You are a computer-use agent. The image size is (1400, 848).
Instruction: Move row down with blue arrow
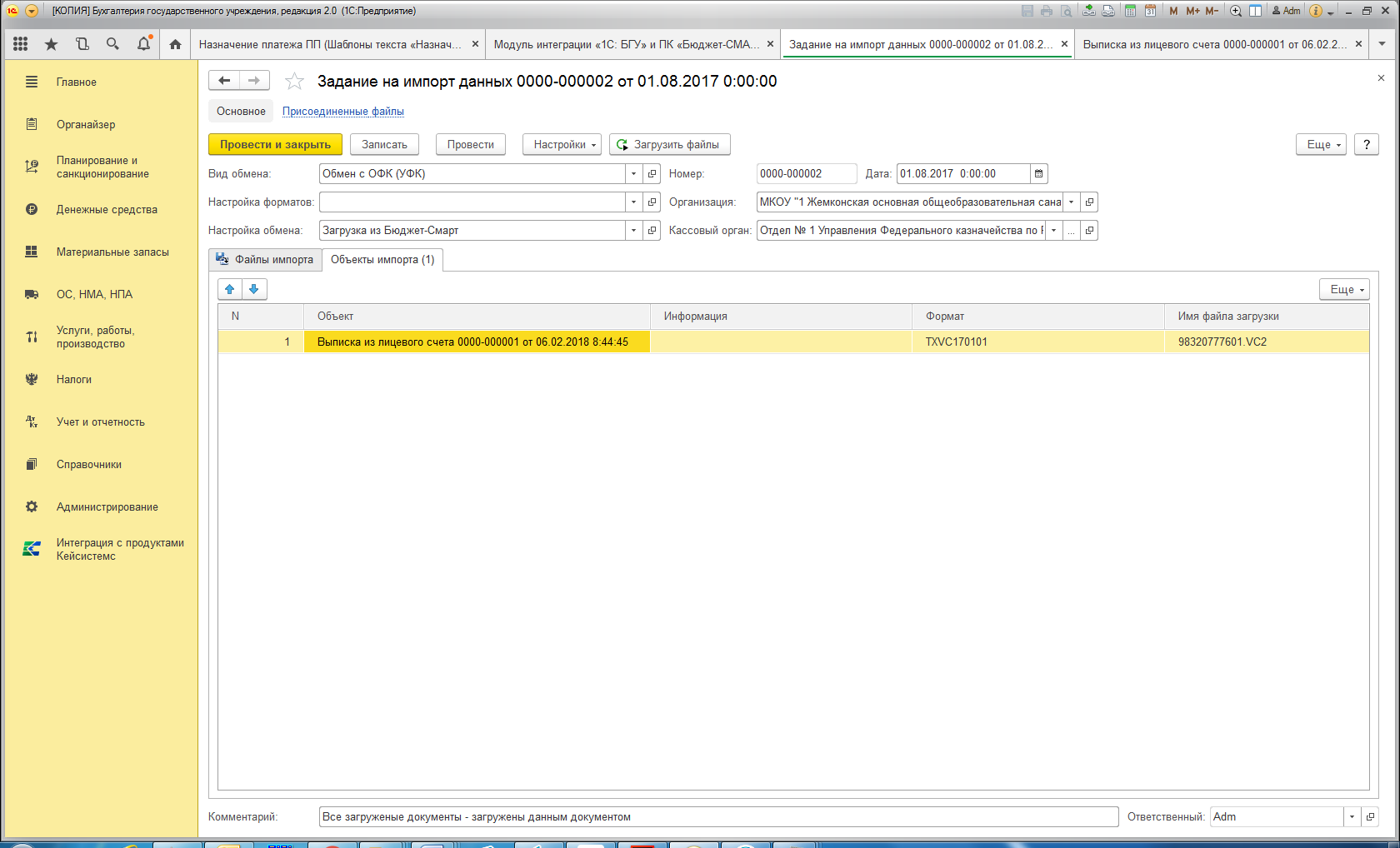coord(254,289)
